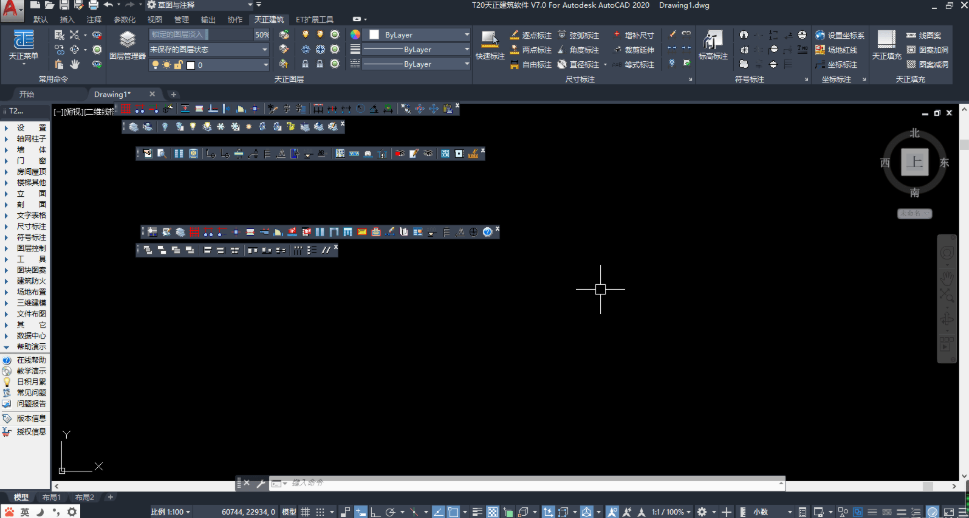This screenshot has width=969, height=518.
Task: Click 日积月累 tips link
Action: point(25,382)
